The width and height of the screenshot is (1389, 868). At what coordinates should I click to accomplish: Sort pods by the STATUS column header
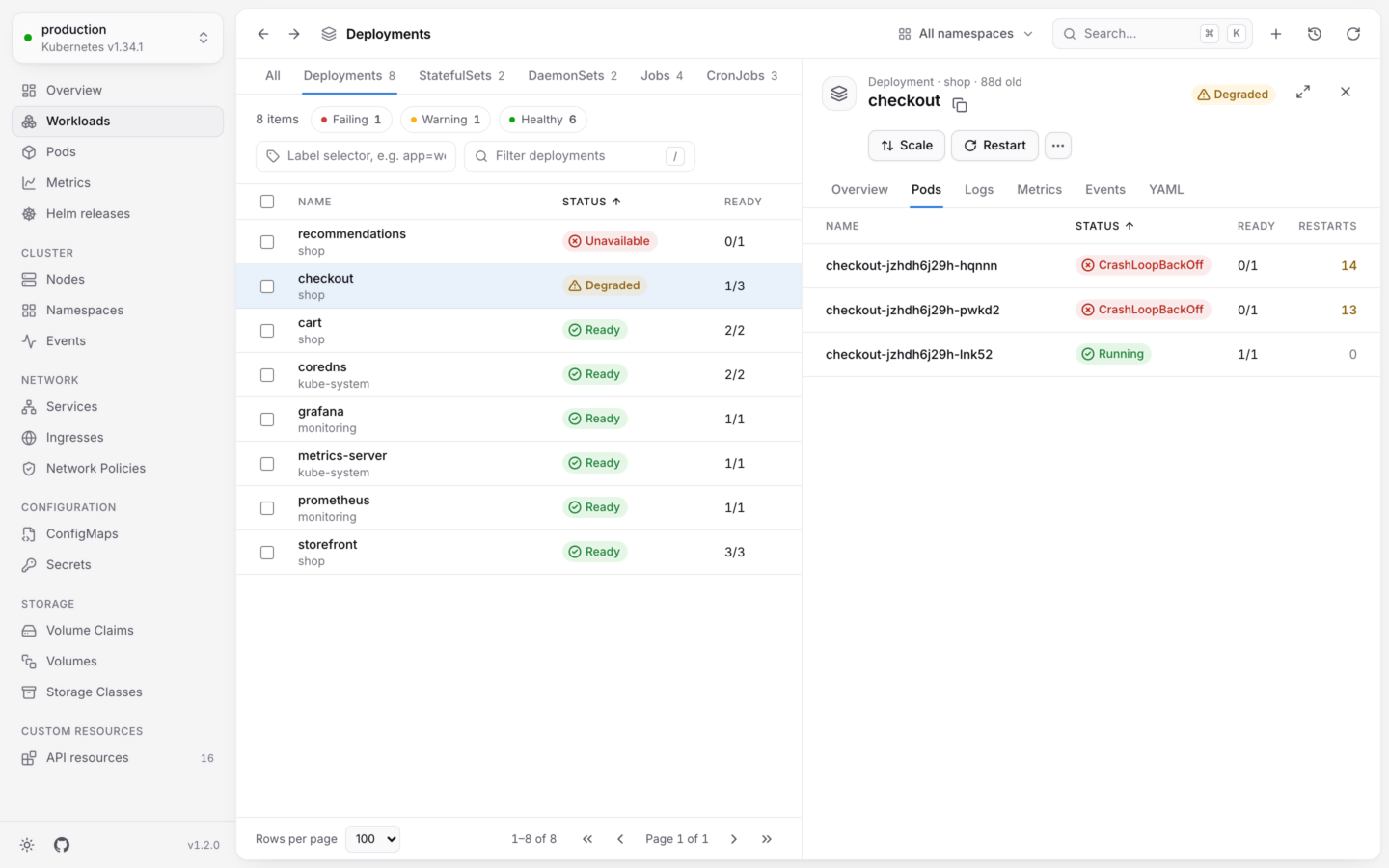[x=1104, y=226]
